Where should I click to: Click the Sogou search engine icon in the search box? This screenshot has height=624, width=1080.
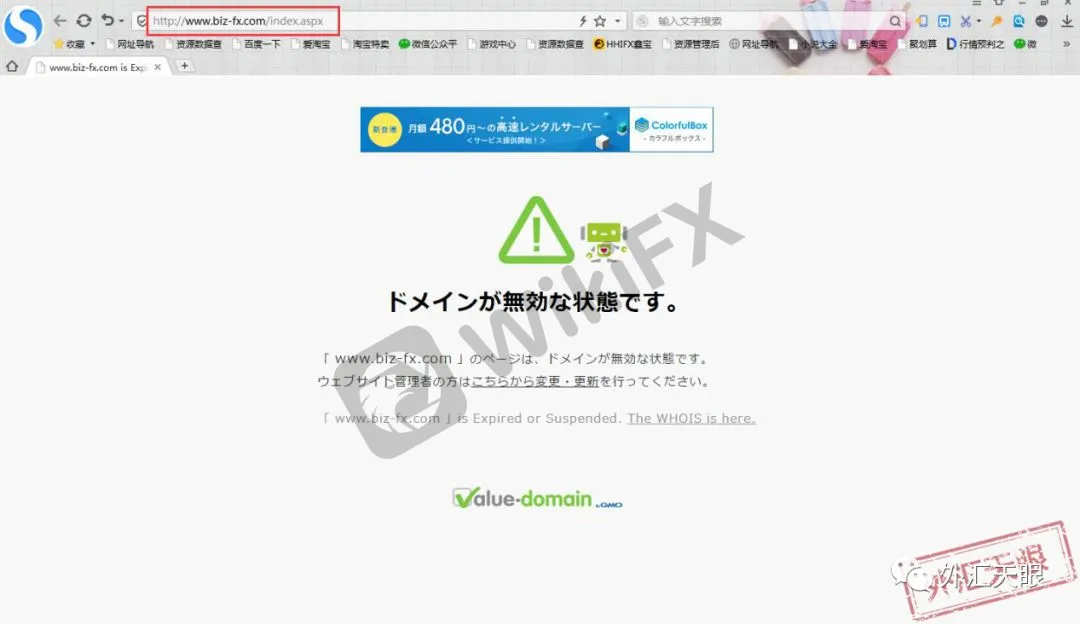click(643, 21)
